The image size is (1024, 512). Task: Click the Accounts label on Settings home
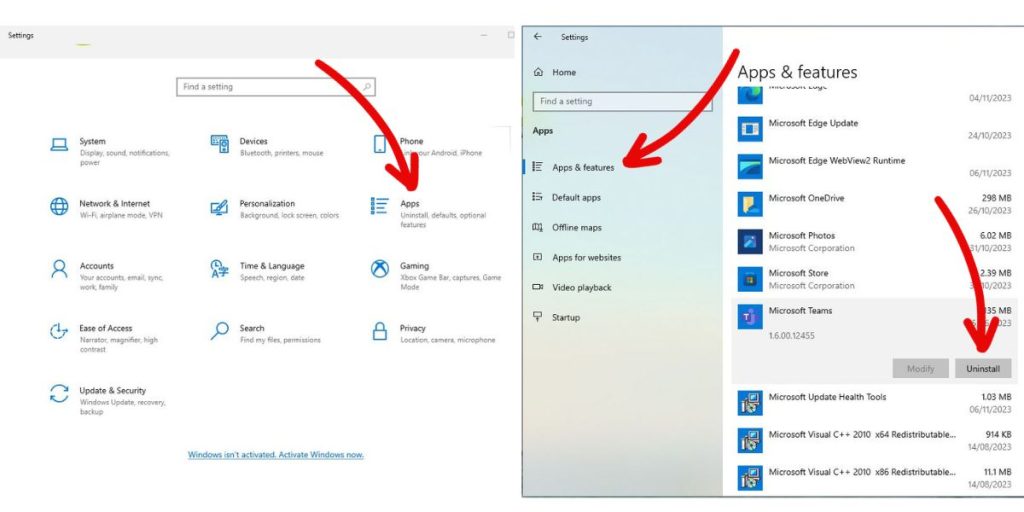click(97, 266)
